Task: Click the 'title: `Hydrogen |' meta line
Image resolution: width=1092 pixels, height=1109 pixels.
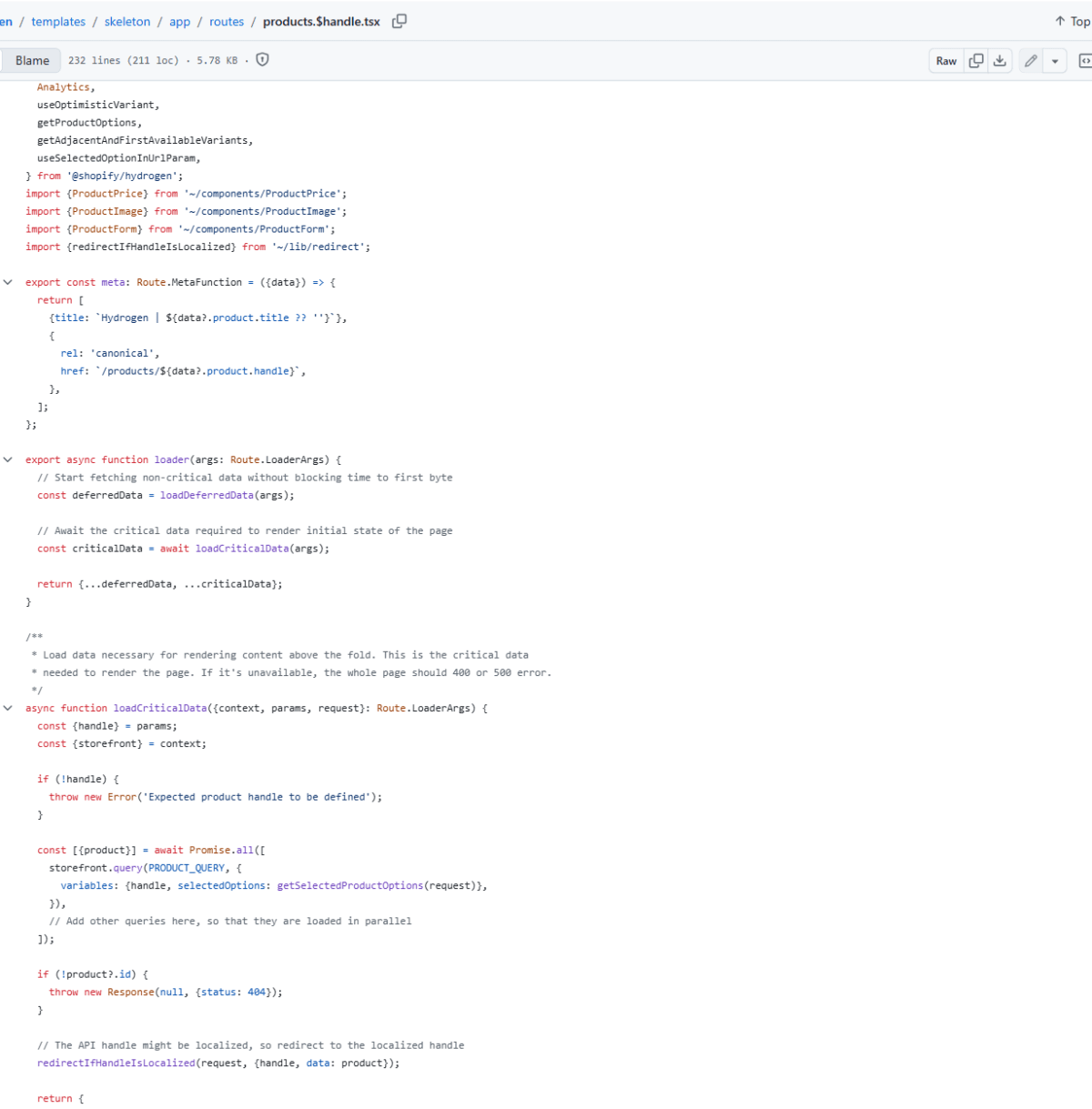Action: click(197, 318)
